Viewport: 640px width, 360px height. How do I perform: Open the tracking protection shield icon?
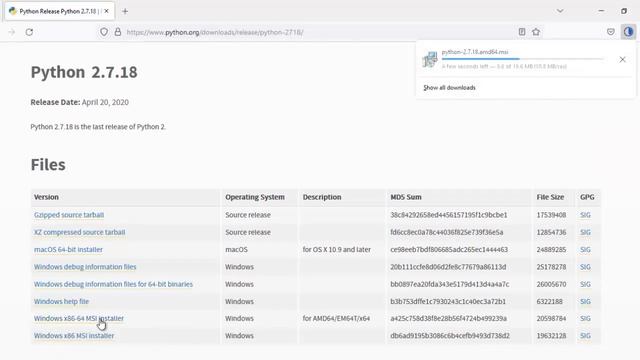pyautogui.click(x=104, y=32)
